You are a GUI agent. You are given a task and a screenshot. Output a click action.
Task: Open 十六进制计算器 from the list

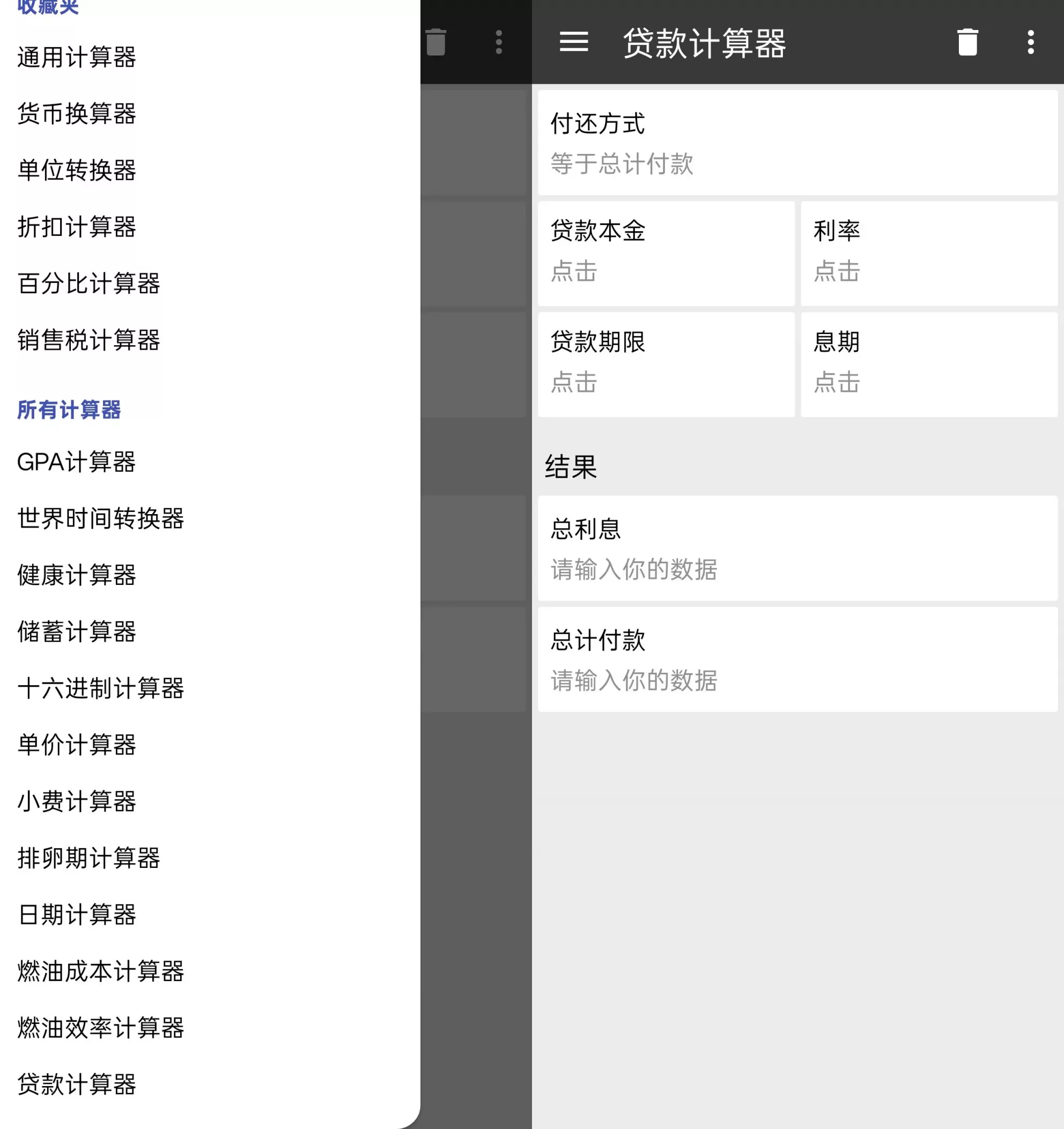(100, 689)
